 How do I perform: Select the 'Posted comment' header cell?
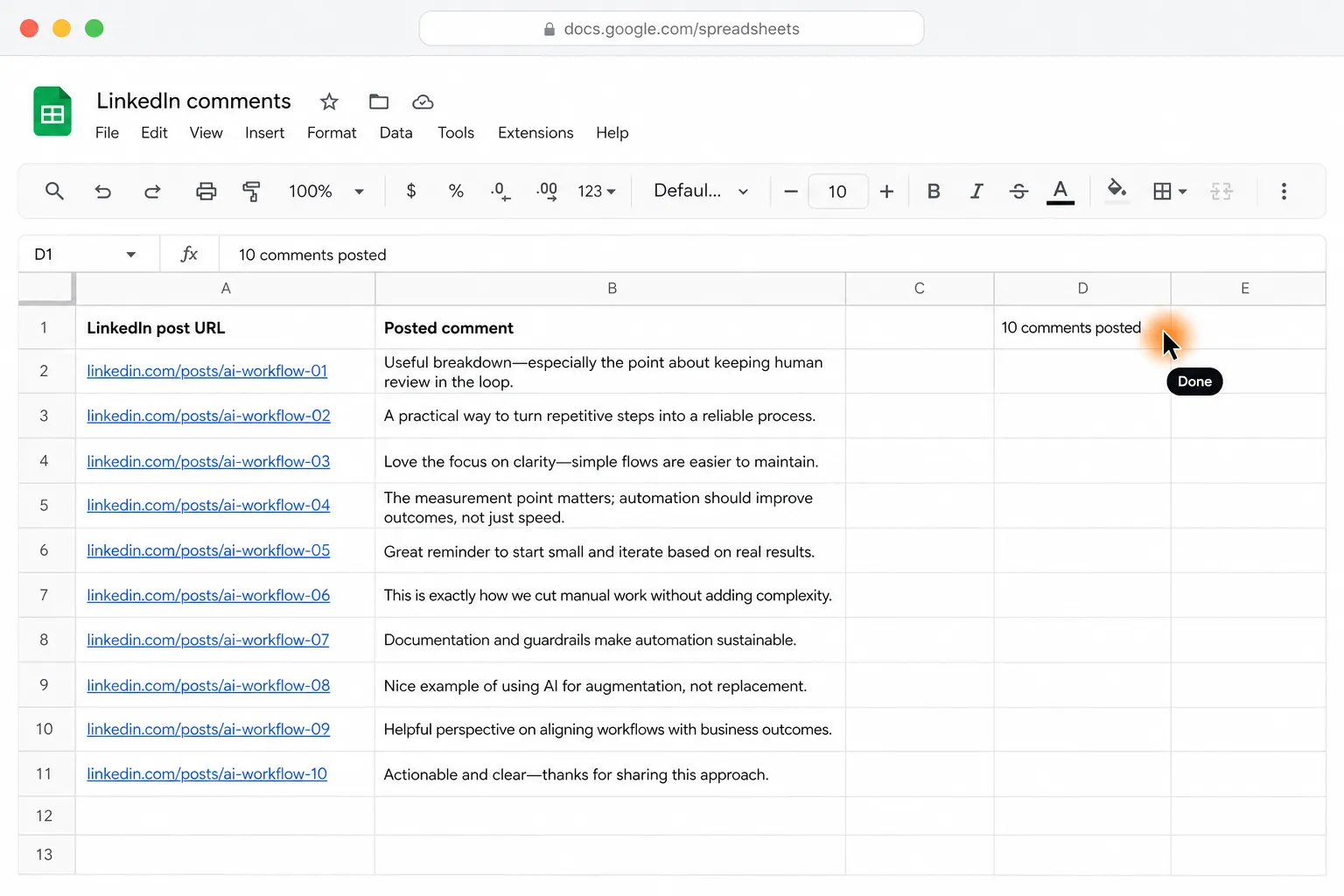click(611, 327)
